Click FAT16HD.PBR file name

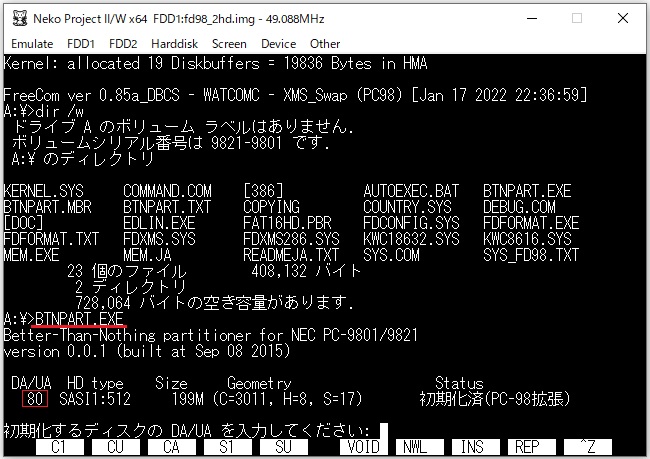[x=287, y=223]
